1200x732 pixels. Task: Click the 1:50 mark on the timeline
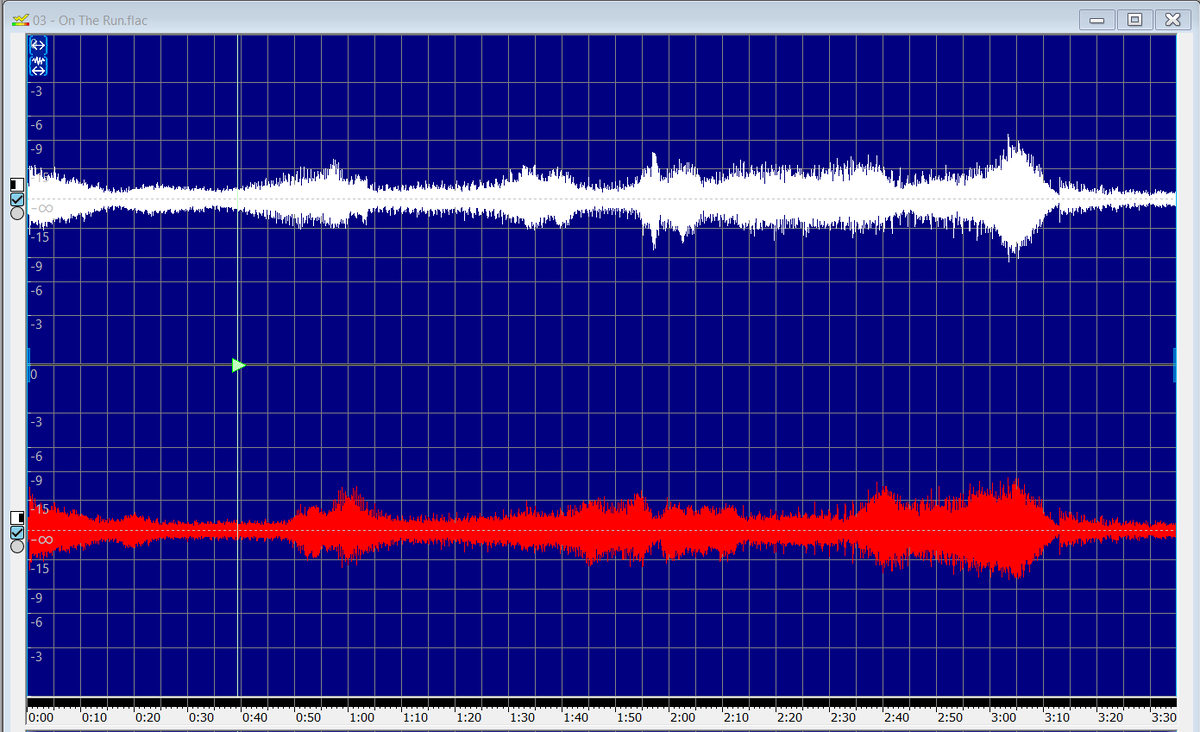tap(628, 717)
